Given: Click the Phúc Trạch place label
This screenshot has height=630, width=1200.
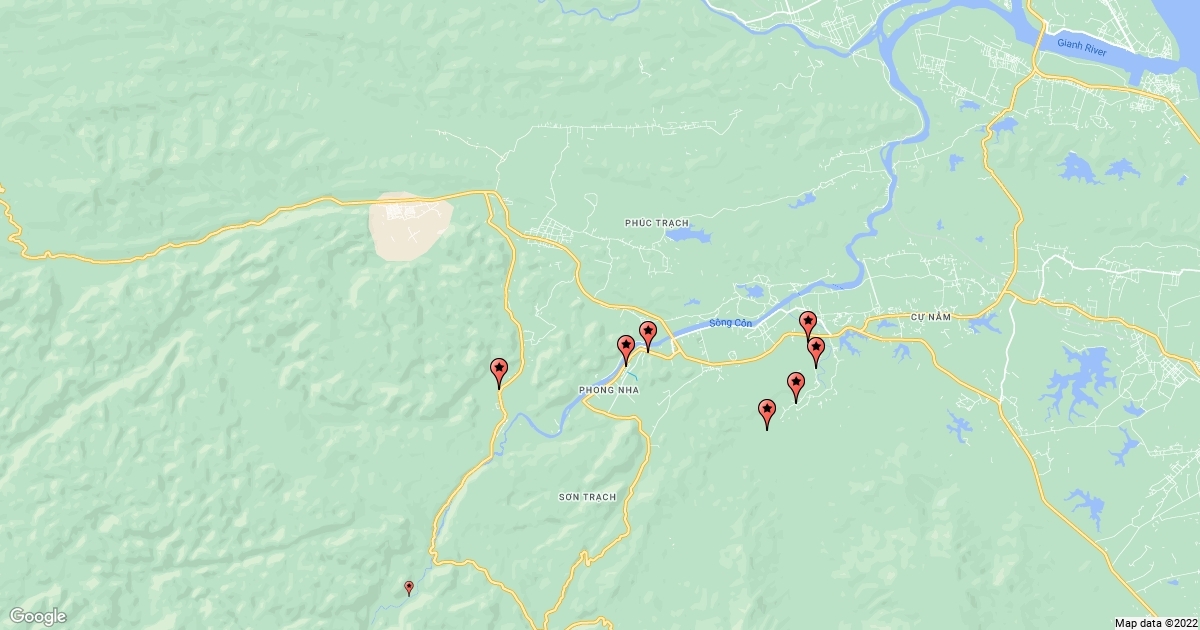Looking at the screenshot, I should pos(657,222).
